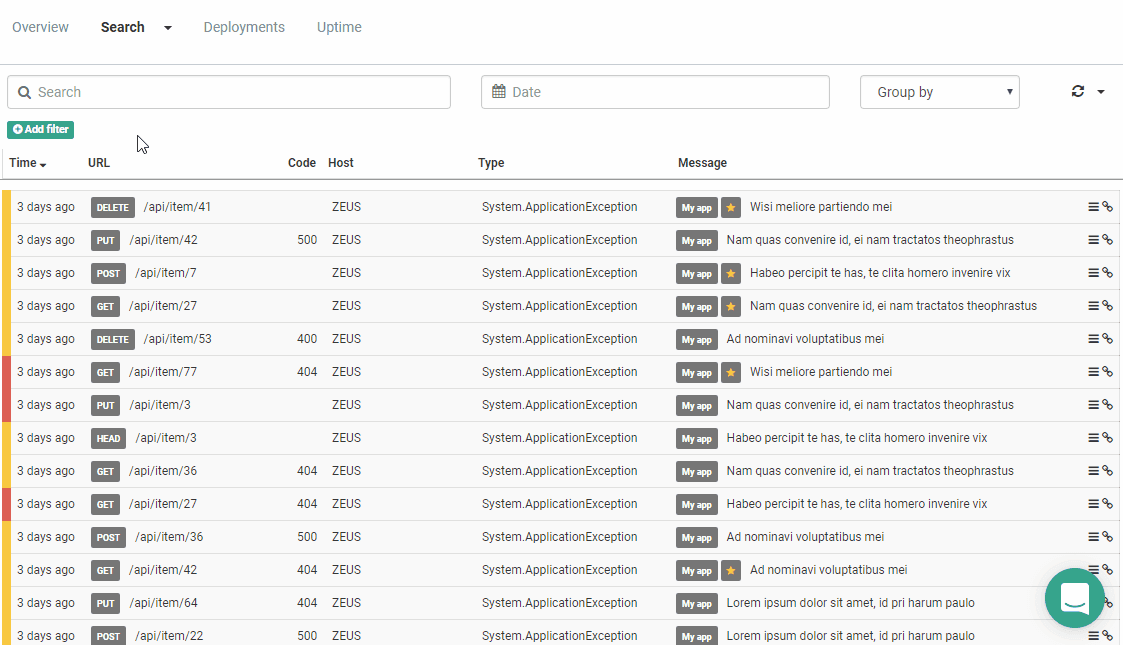The height and width of the screenshot is (645, 1123).
Task: Switch to the Deployments tab
Action: tap(244, 27)
